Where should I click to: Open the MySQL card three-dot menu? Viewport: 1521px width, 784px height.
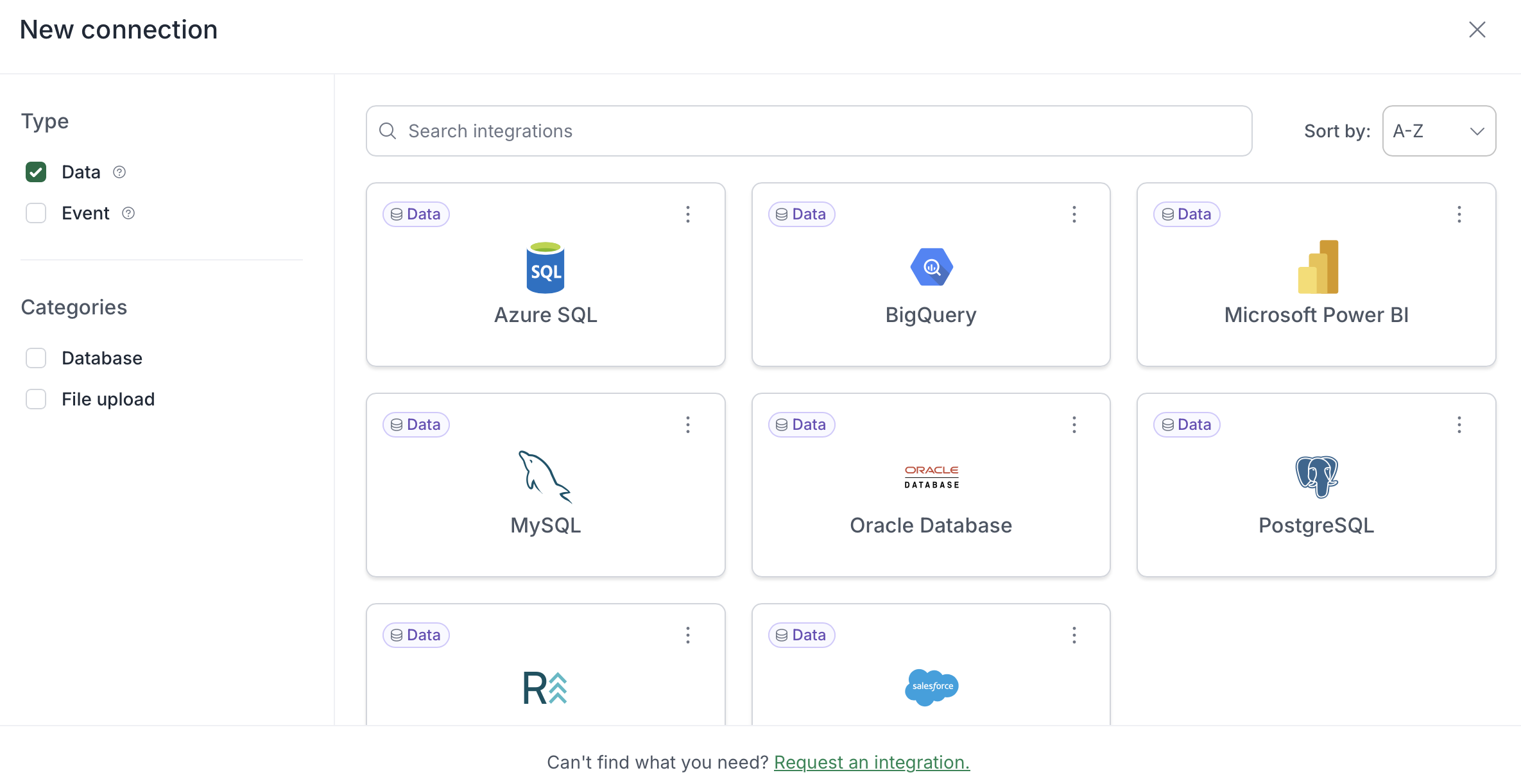click(688, 425)
